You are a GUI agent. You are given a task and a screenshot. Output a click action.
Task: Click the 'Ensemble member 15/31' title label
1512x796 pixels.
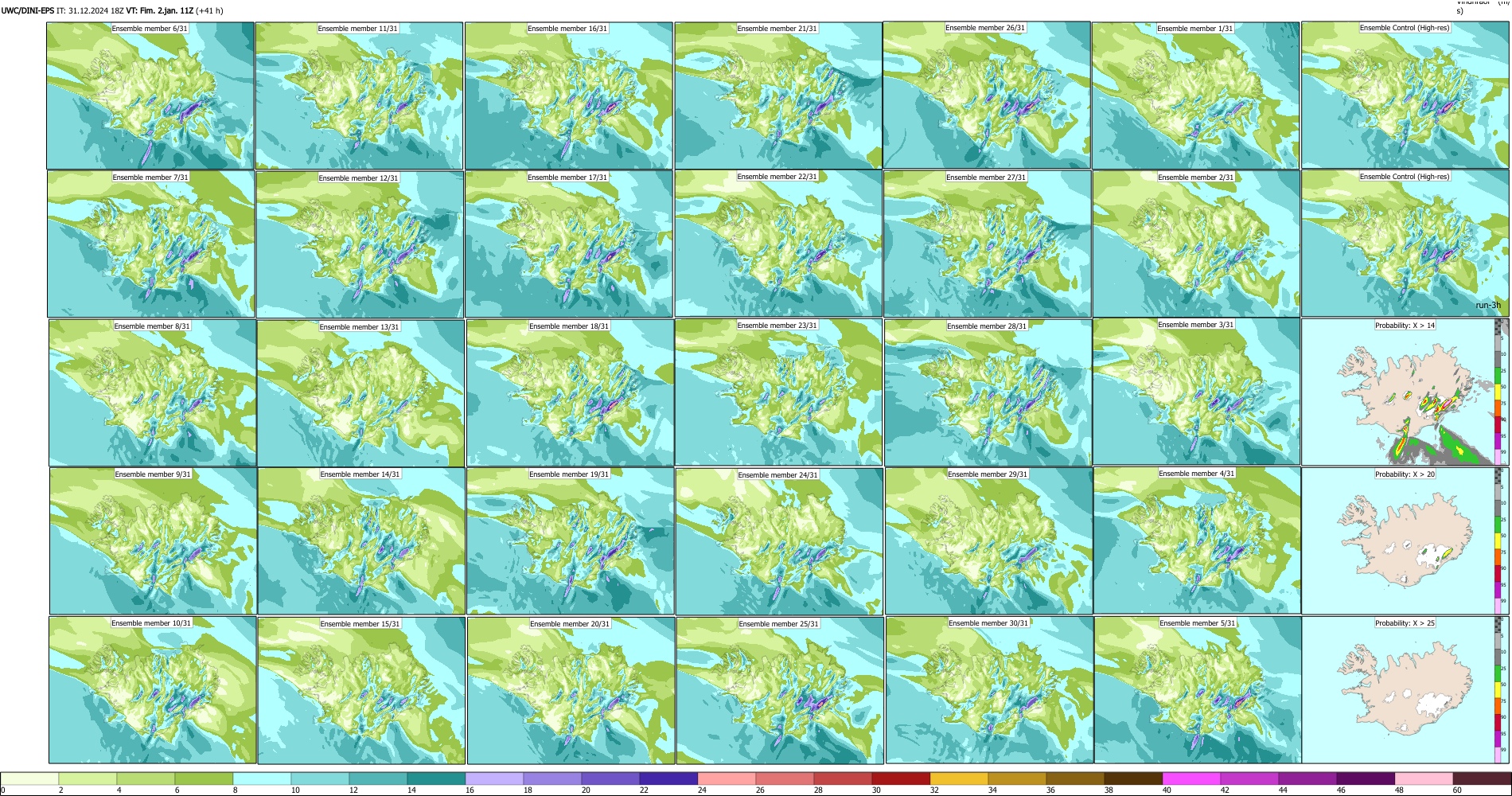[x=360, y=623]
